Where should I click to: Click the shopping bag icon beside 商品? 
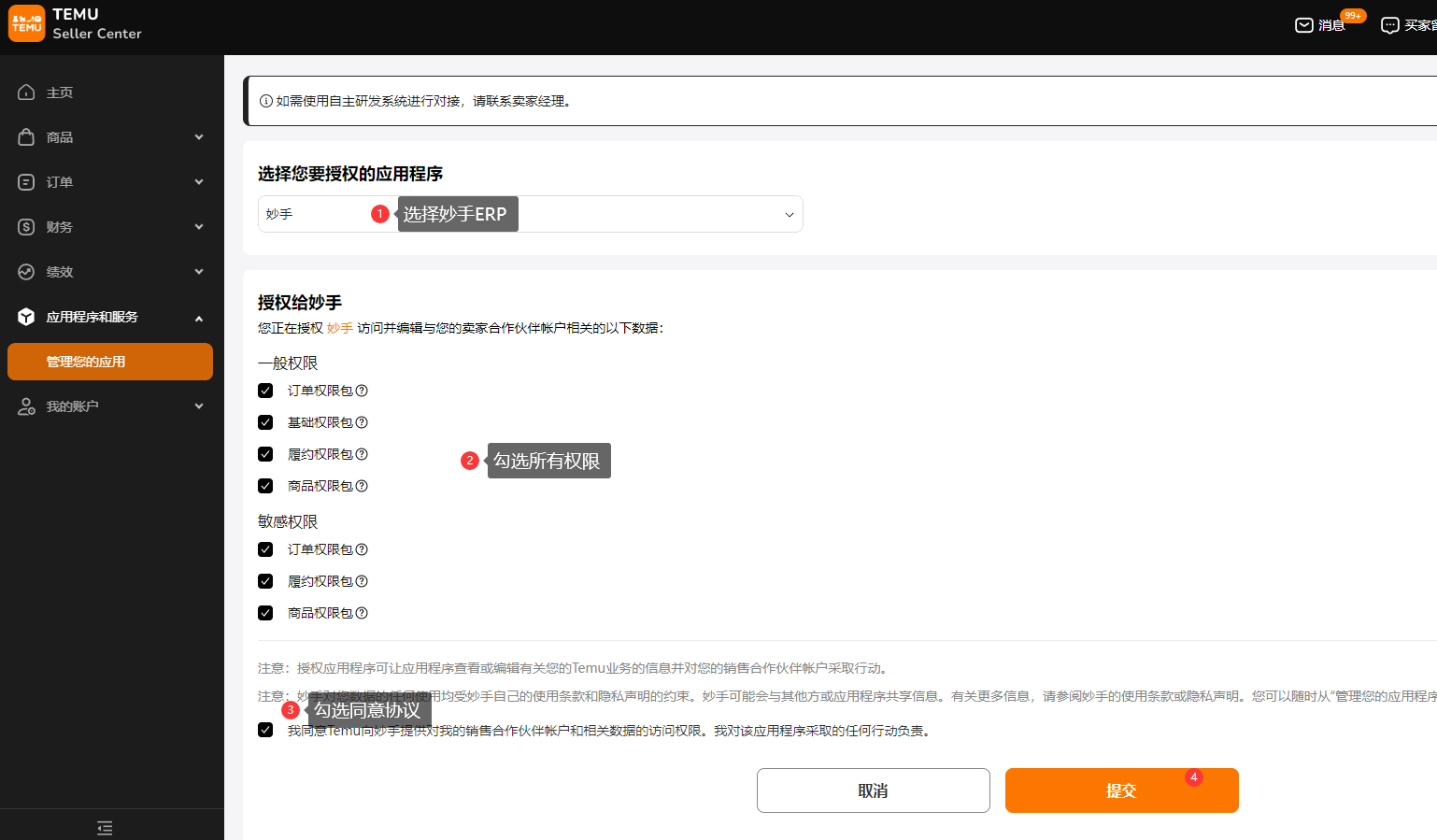pyautogui.click(x=26, y=137)
